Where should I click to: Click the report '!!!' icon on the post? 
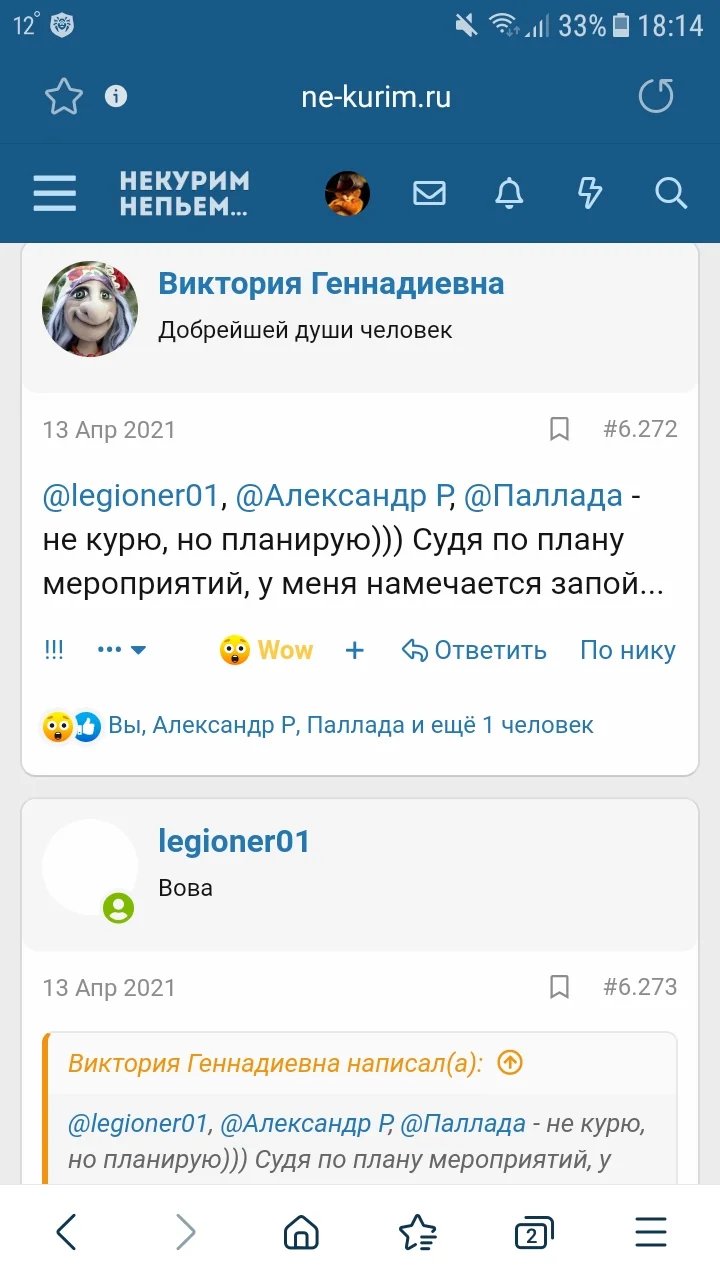[x=53, y=650]
